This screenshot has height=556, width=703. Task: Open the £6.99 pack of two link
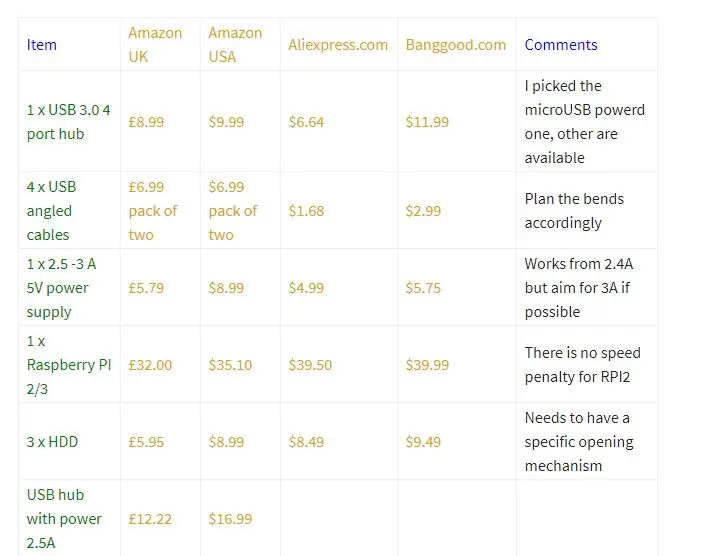coord(153,211)
